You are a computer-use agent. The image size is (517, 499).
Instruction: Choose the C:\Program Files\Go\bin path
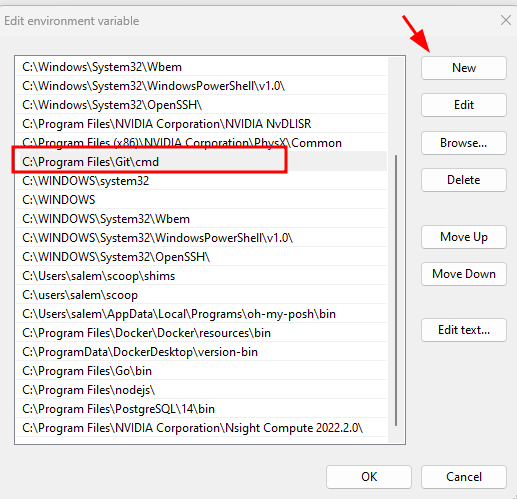[202, 371]
